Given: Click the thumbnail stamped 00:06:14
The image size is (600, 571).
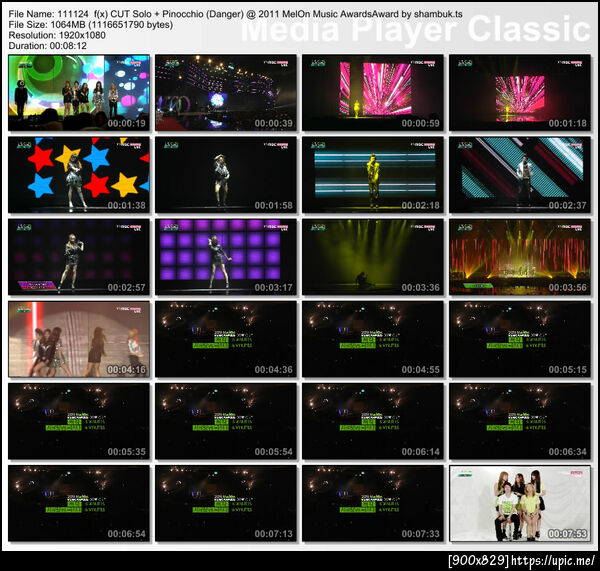Looking at the screenshot, I should tap(373, 421).
